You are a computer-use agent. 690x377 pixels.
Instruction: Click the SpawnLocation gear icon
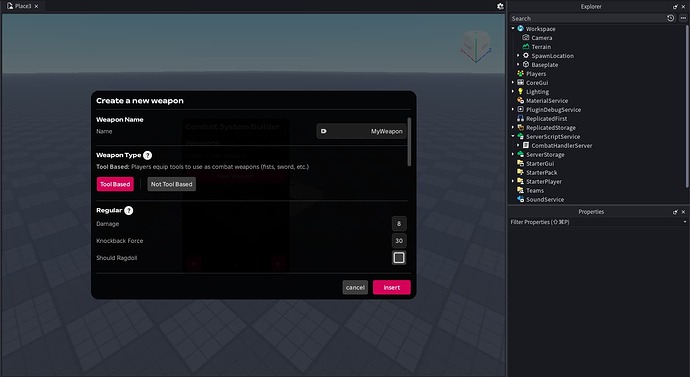526,55
